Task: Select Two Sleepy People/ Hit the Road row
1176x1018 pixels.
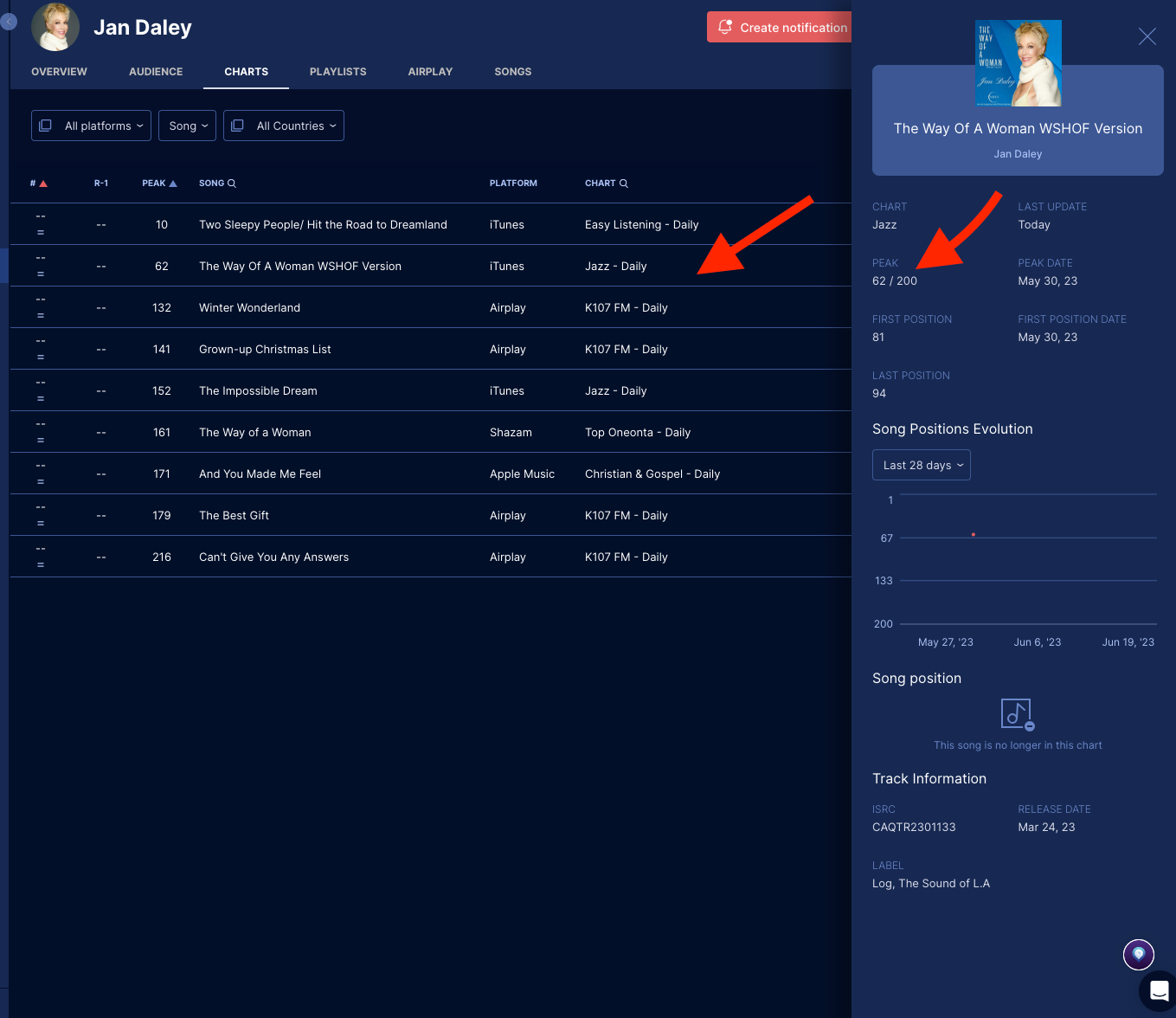Action: coord(431,224)
